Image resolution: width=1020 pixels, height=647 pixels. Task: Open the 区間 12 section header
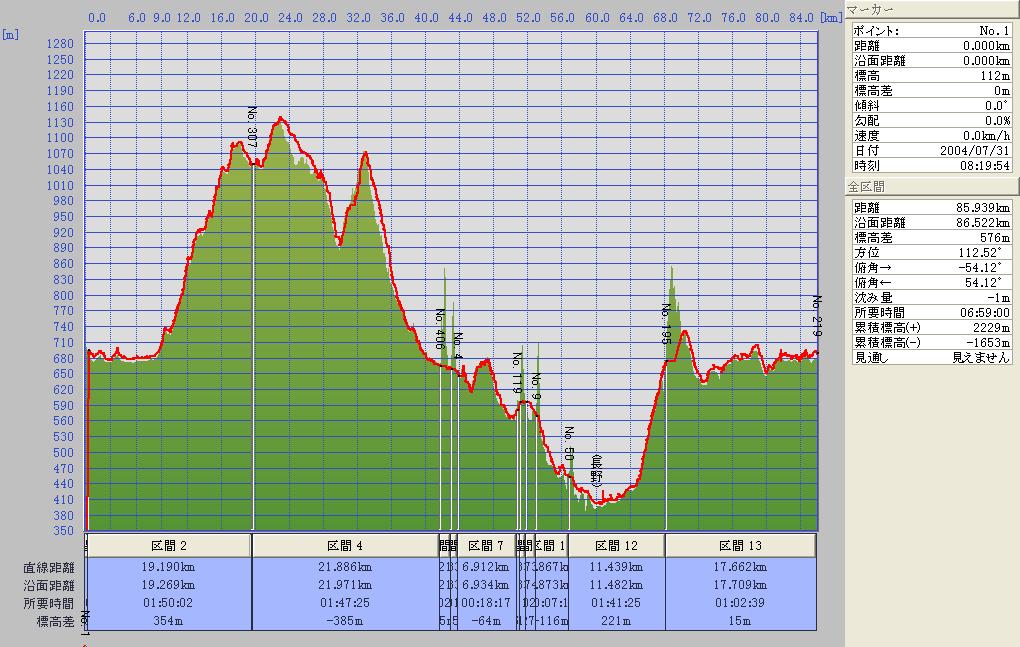pyautogui.click(x=616, y=546)
